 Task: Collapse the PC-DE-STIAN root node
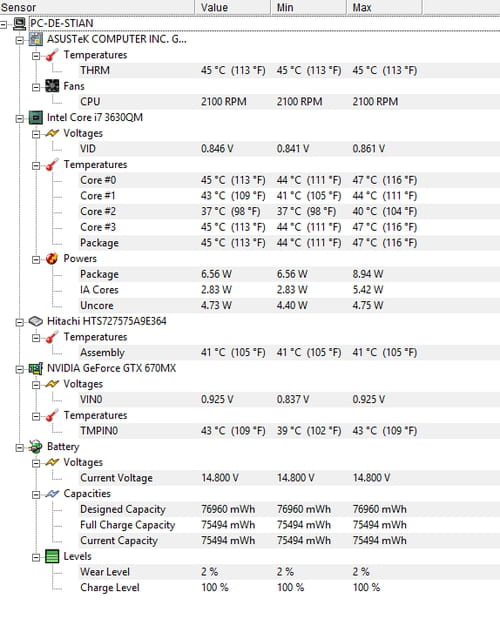pos(3,24)
